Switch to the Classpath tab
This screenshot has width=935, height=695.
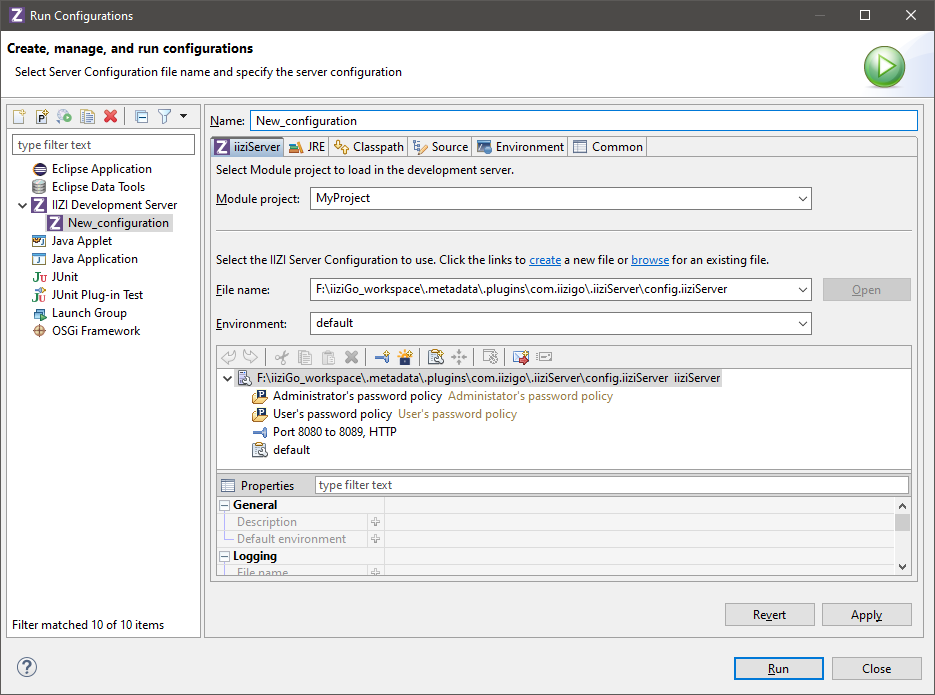[x=369, y=147]
